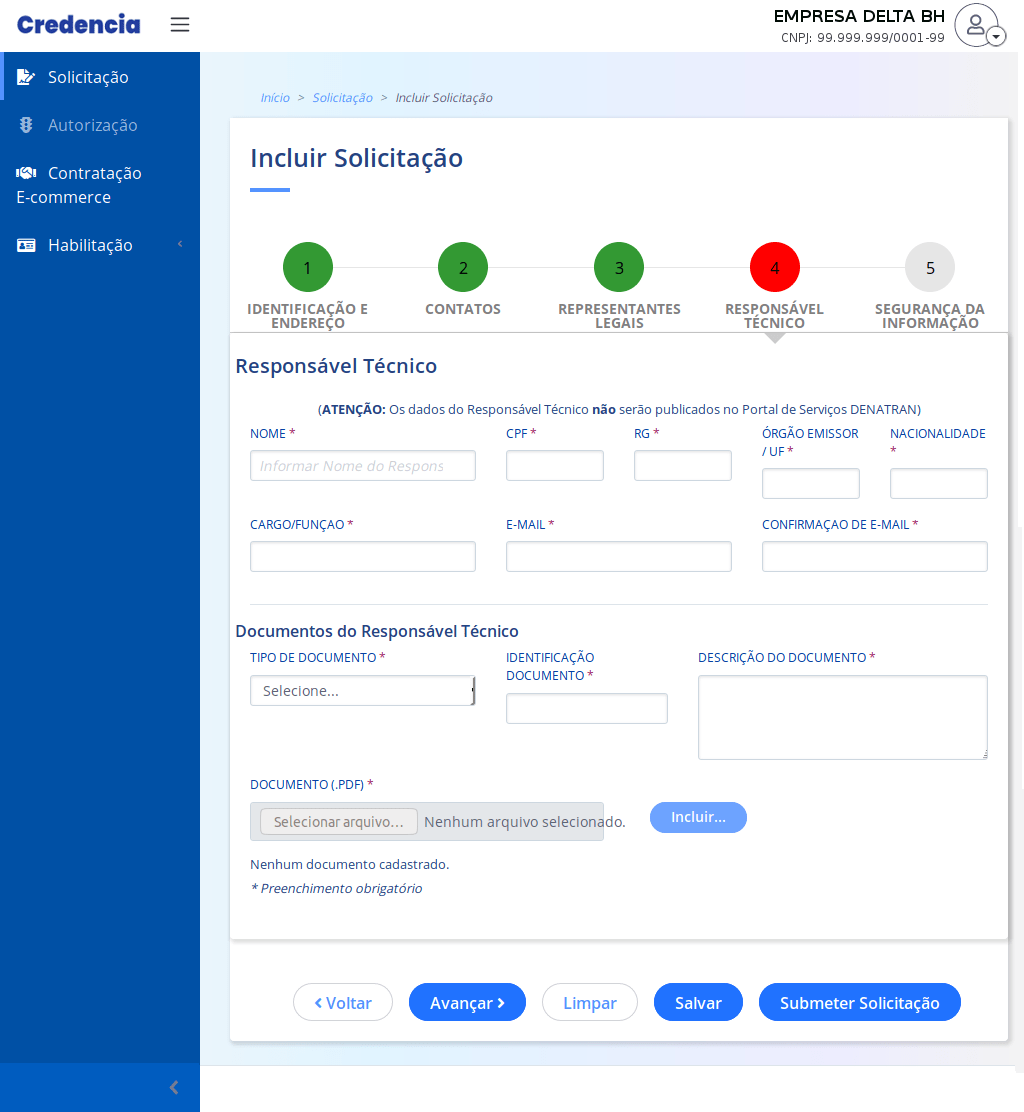
Task: Focus the Nome input field
Action: (362, 466)
